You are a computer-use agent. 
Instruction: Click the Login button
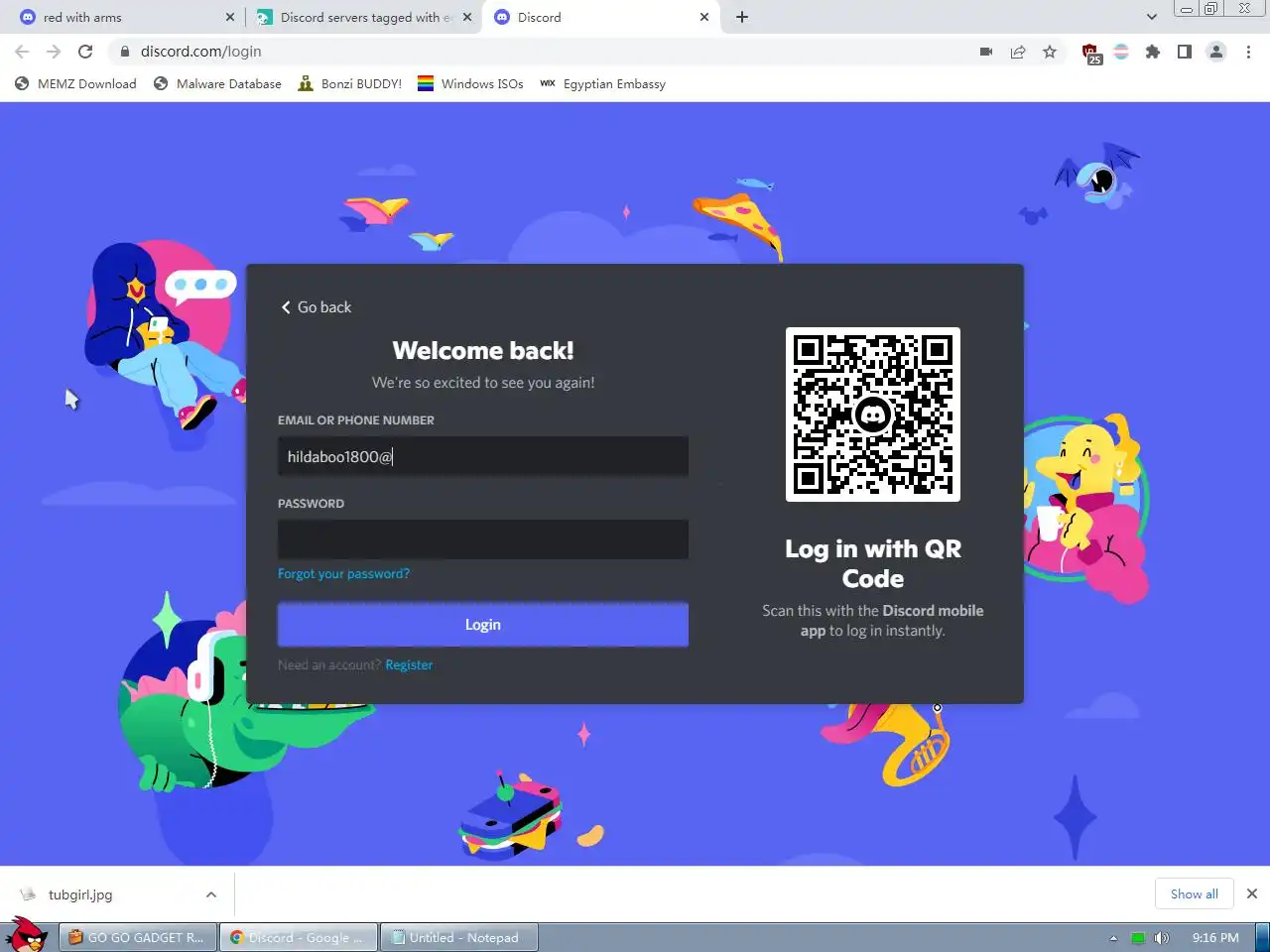pyautogui.click(x=483, y=625)
